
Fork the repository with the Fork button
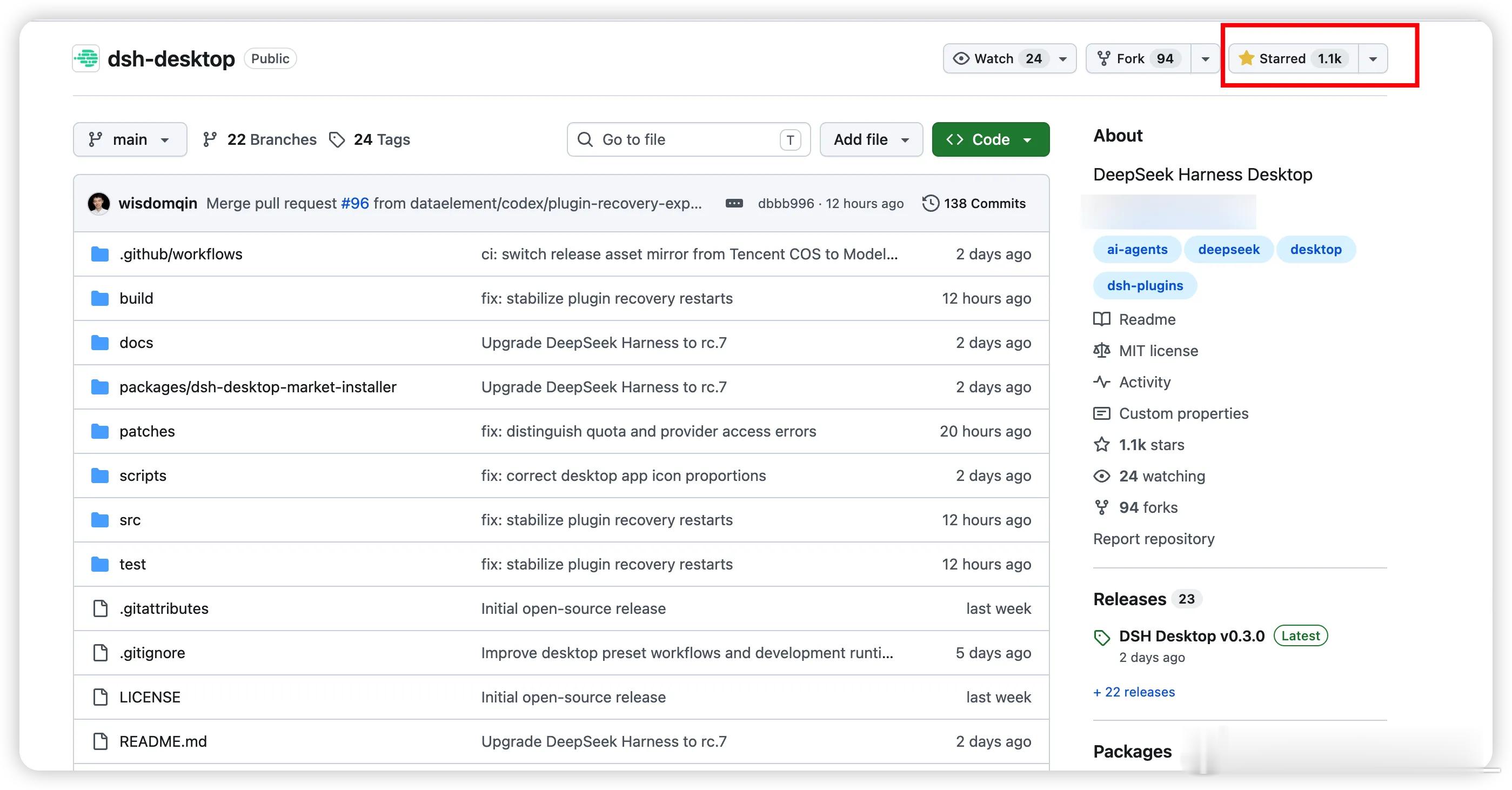coord(1138,59)
